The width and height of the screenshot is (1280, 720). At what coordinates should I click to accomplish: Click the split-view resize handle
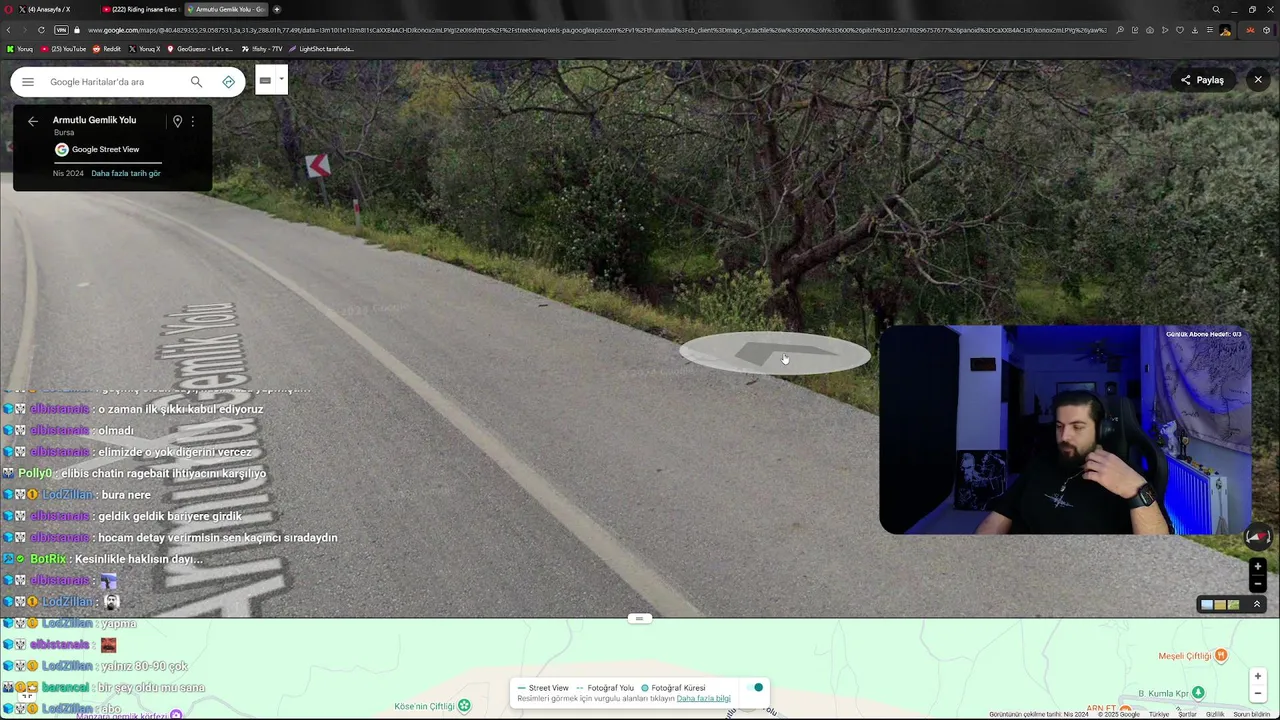(640, 618)
